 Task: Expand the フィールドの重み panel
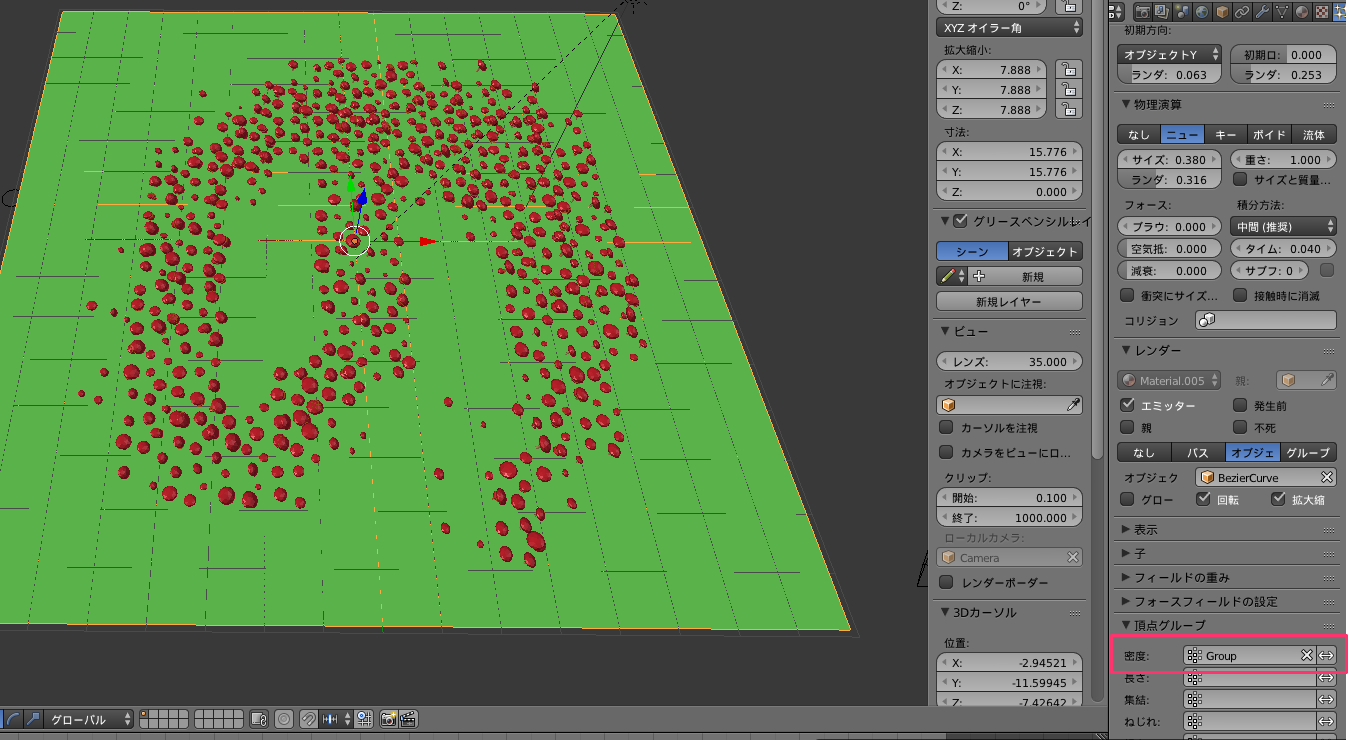point(1181,577)
